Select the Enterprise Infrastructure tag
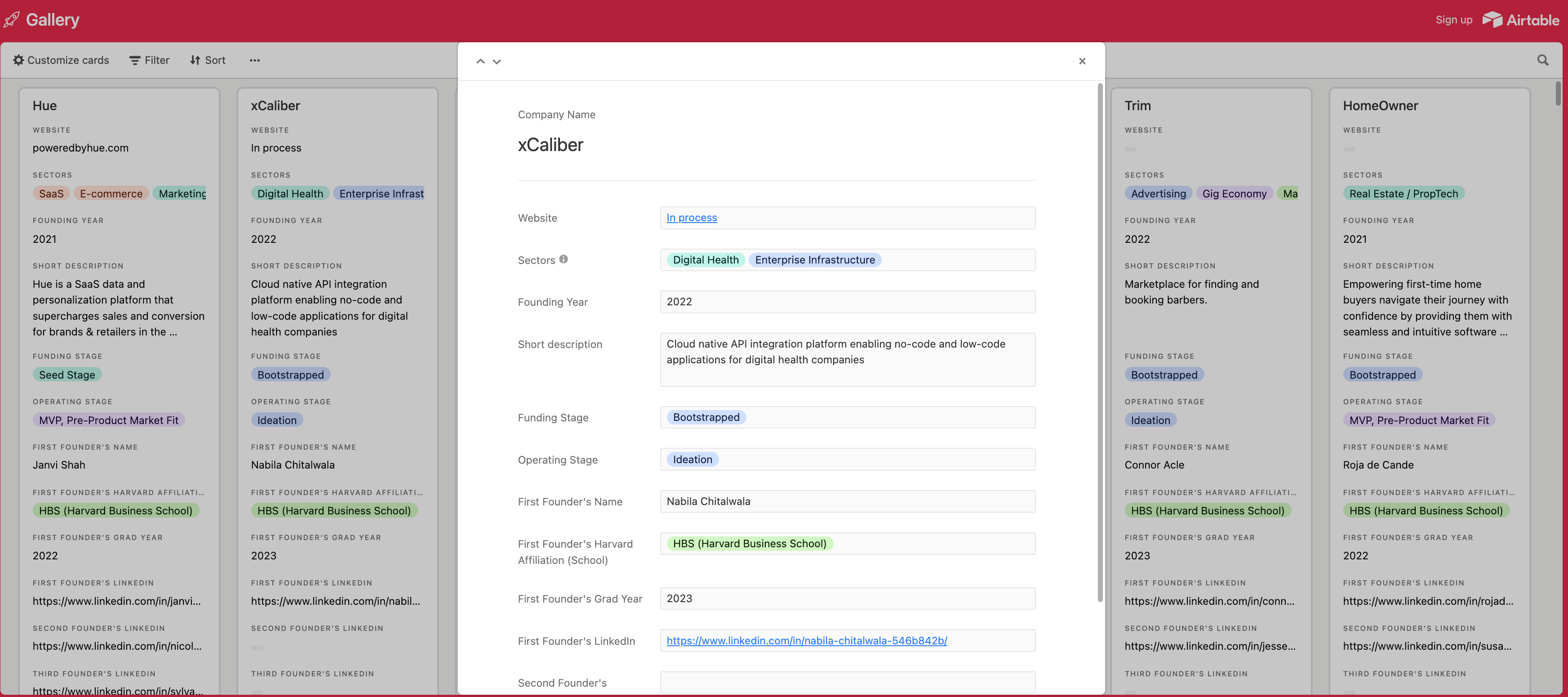Image resolution: width=1568 pixels, height=697 pixels. pyautogui.click(x=814, y=260)
